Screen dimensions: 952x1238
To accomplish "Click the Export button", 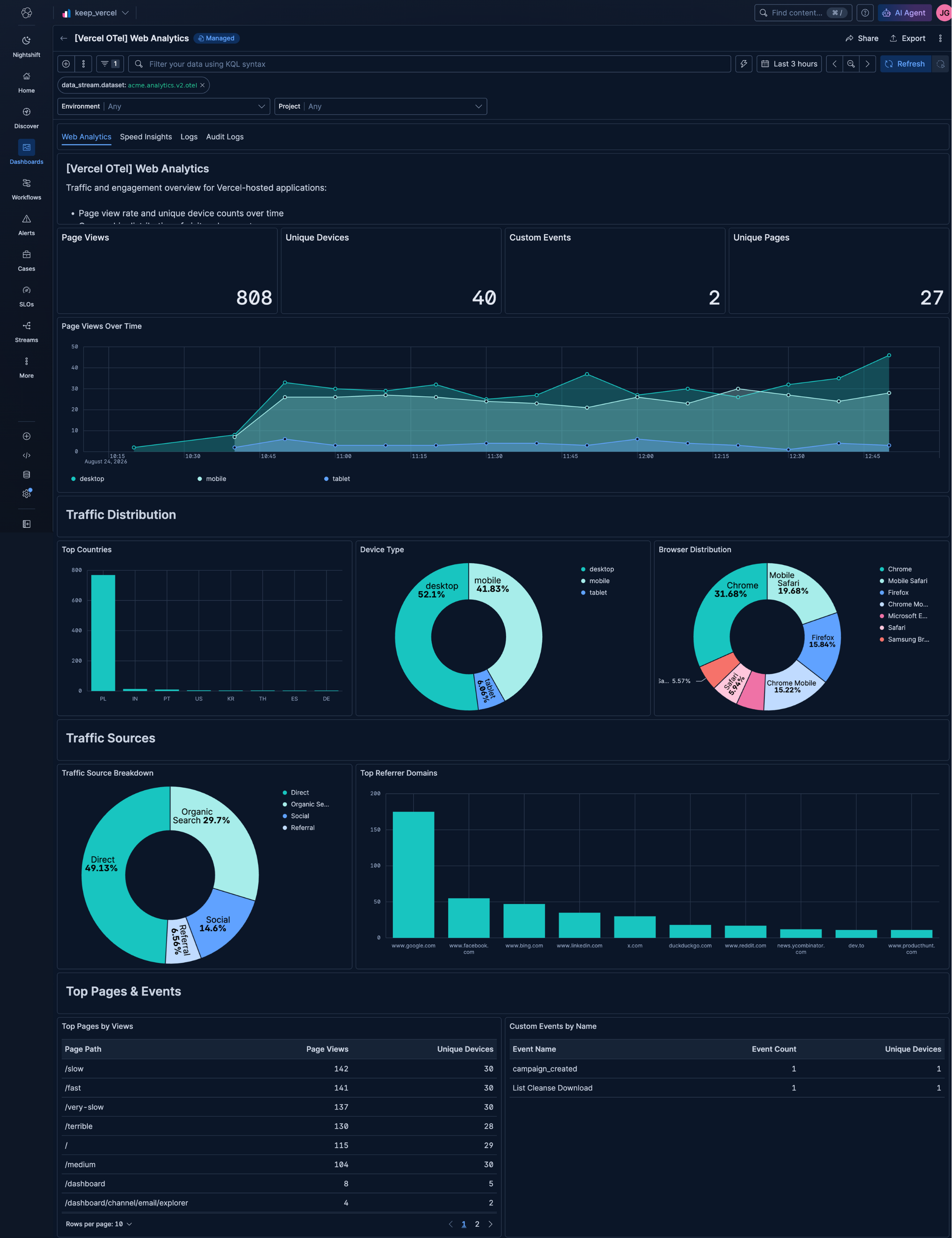I will pyautogui.click(x=907, y=38).
